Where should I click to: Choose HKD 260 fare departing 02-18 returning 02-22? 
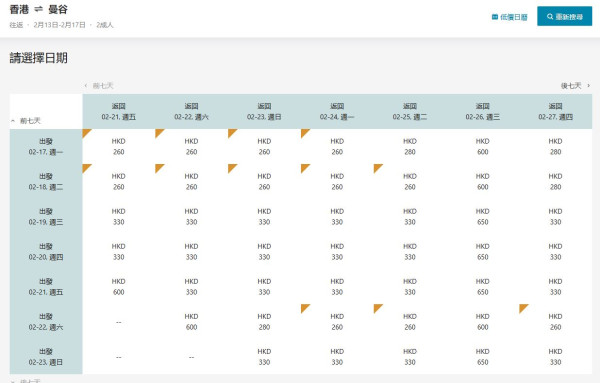[191, 182]
